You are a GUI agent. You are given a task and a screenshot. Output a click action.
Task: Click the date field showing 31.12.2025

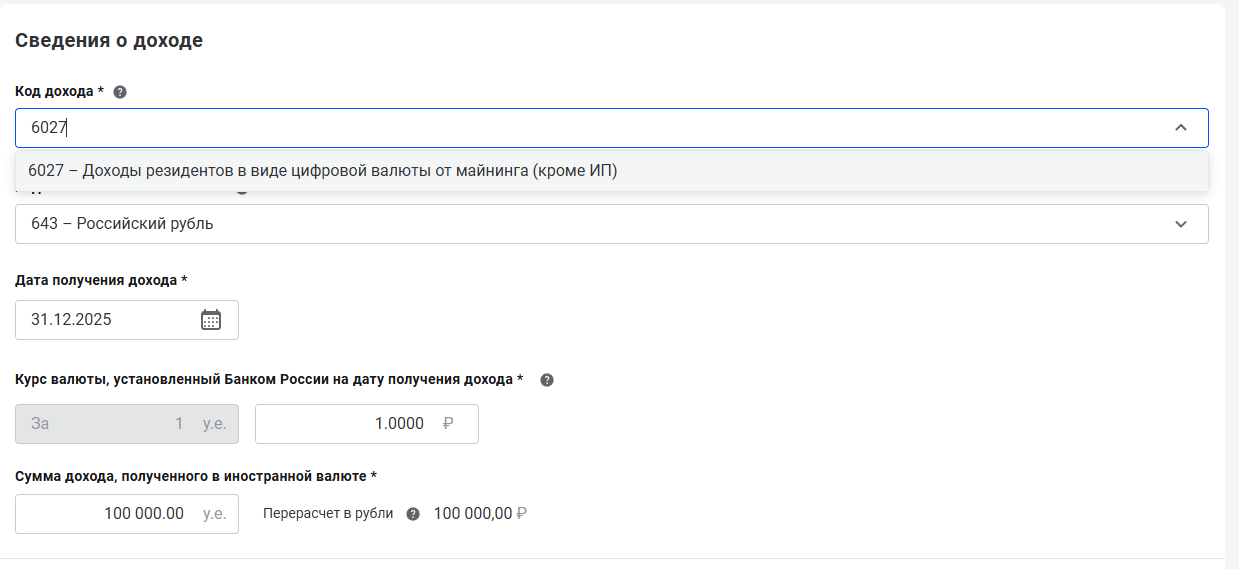(x=105, y=320)
